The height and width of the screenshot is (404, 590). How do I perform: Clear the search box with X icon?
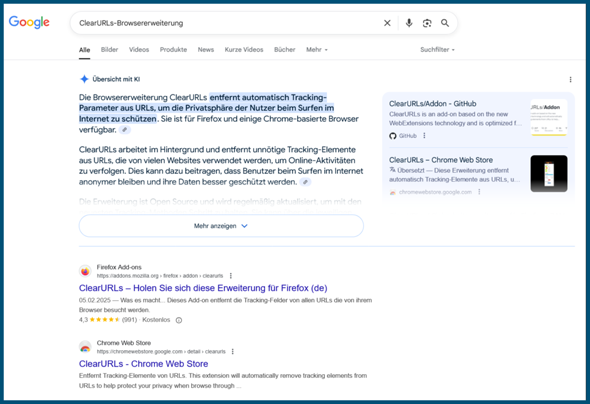click(387, 23)
